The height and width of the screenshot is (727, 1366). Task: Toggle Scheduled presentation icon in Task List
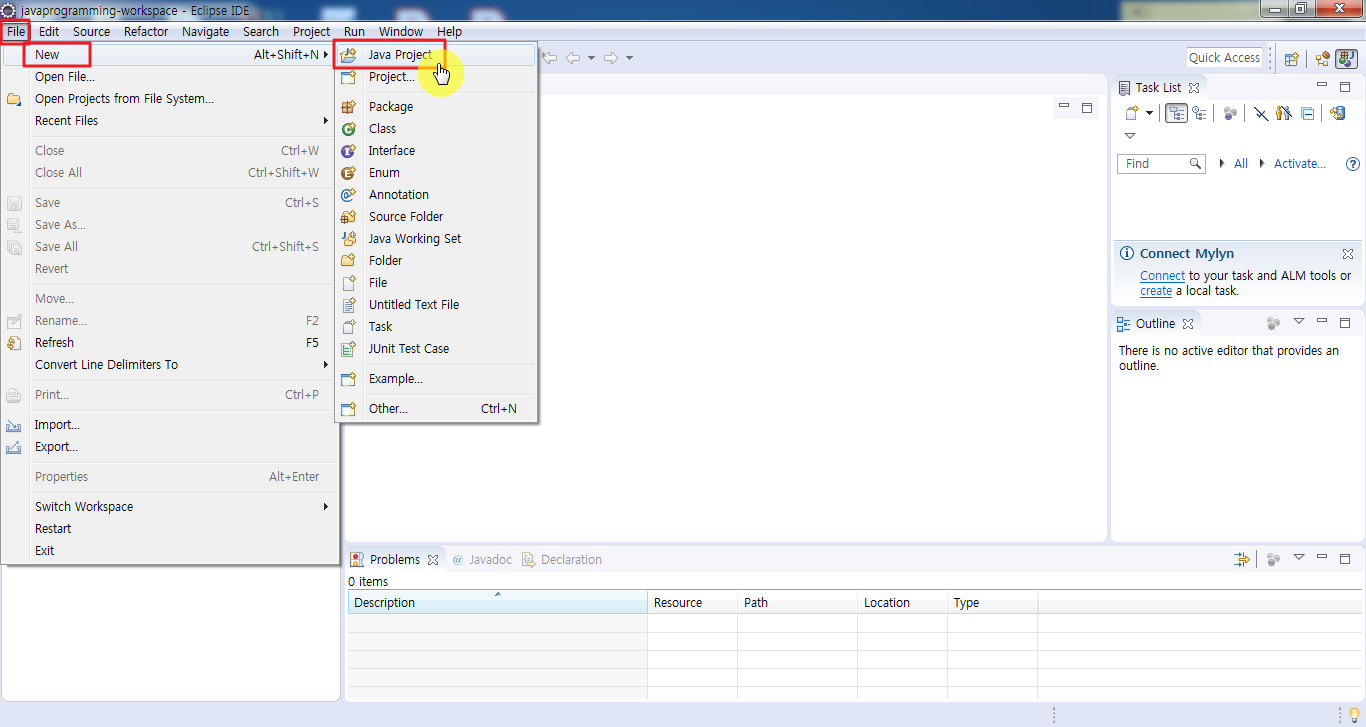[1199, 113]
